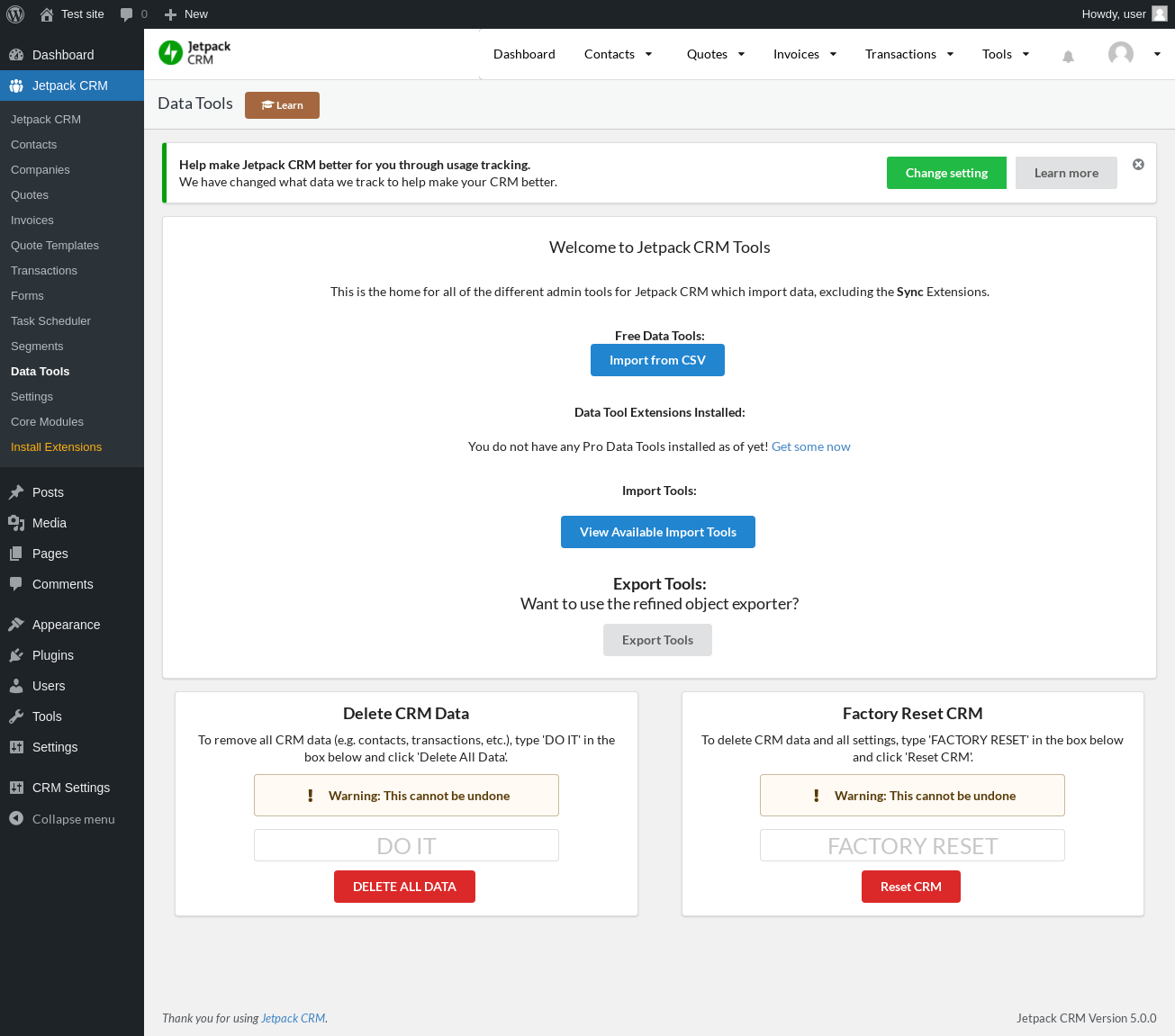Click the New content plus icon

170,14
